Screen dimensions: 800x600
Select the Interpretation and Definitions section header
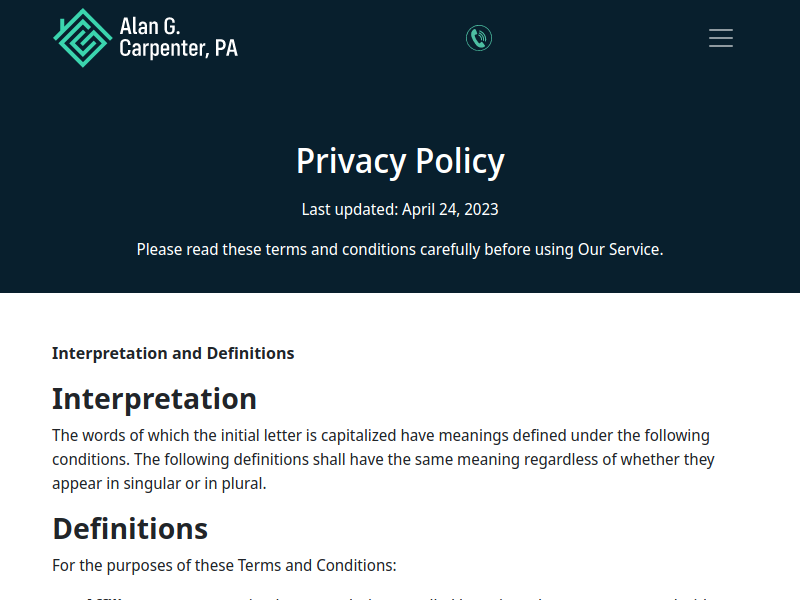[173, 353]
